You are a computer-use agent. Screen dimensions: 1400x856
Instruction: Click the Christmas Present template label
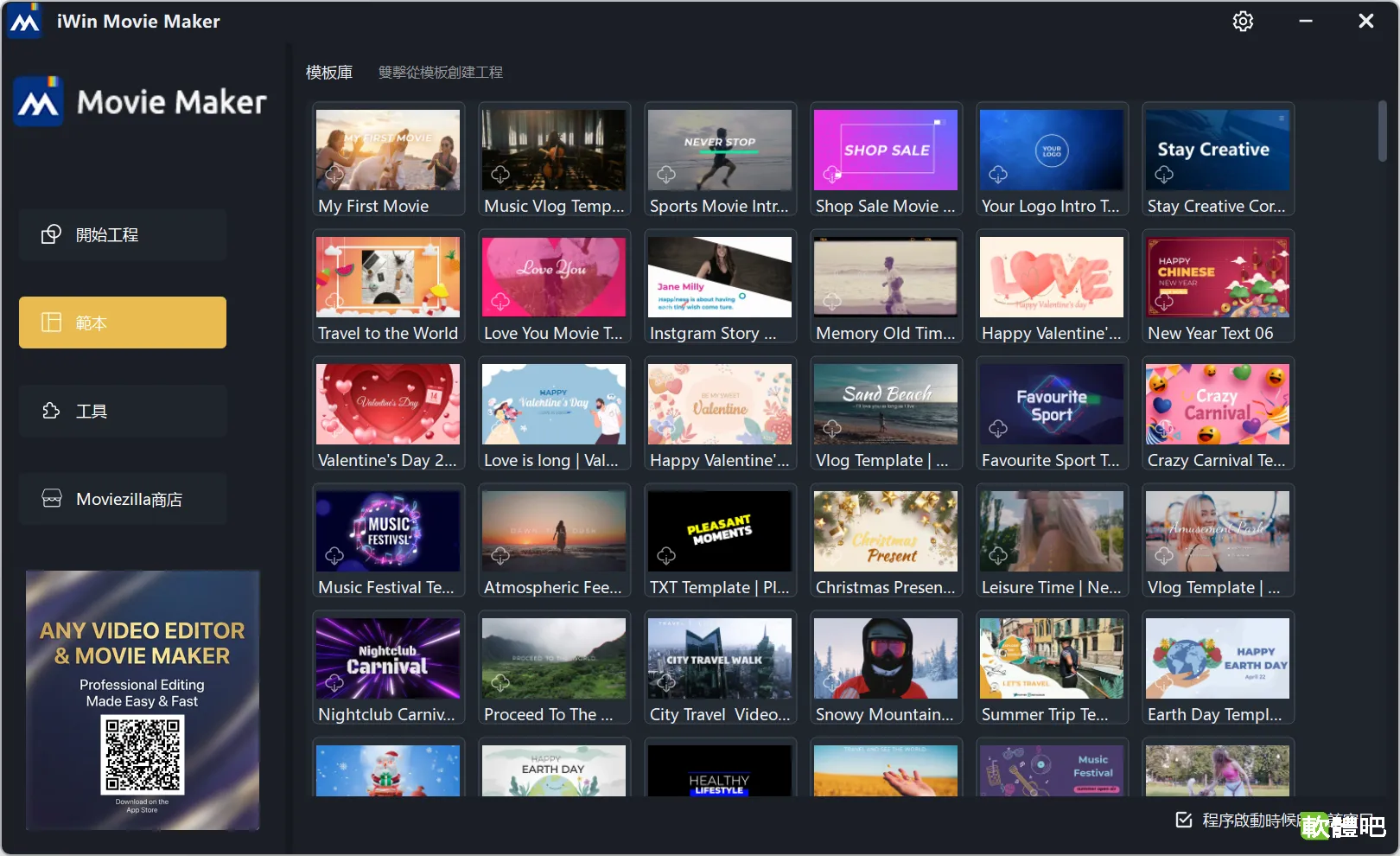click(886, 587)
